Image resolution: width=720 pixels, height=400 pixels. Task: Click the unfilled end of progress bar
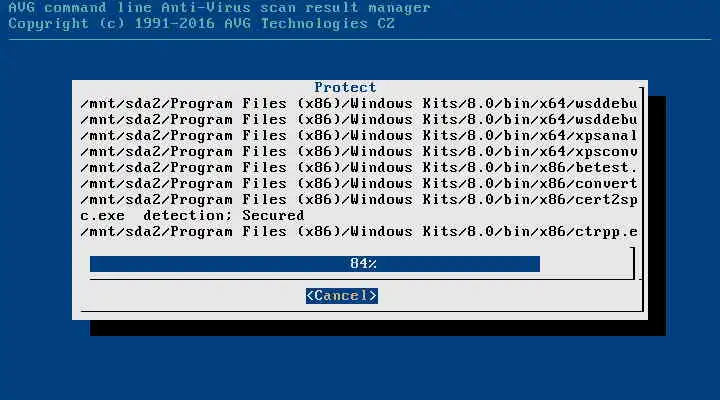585,264
